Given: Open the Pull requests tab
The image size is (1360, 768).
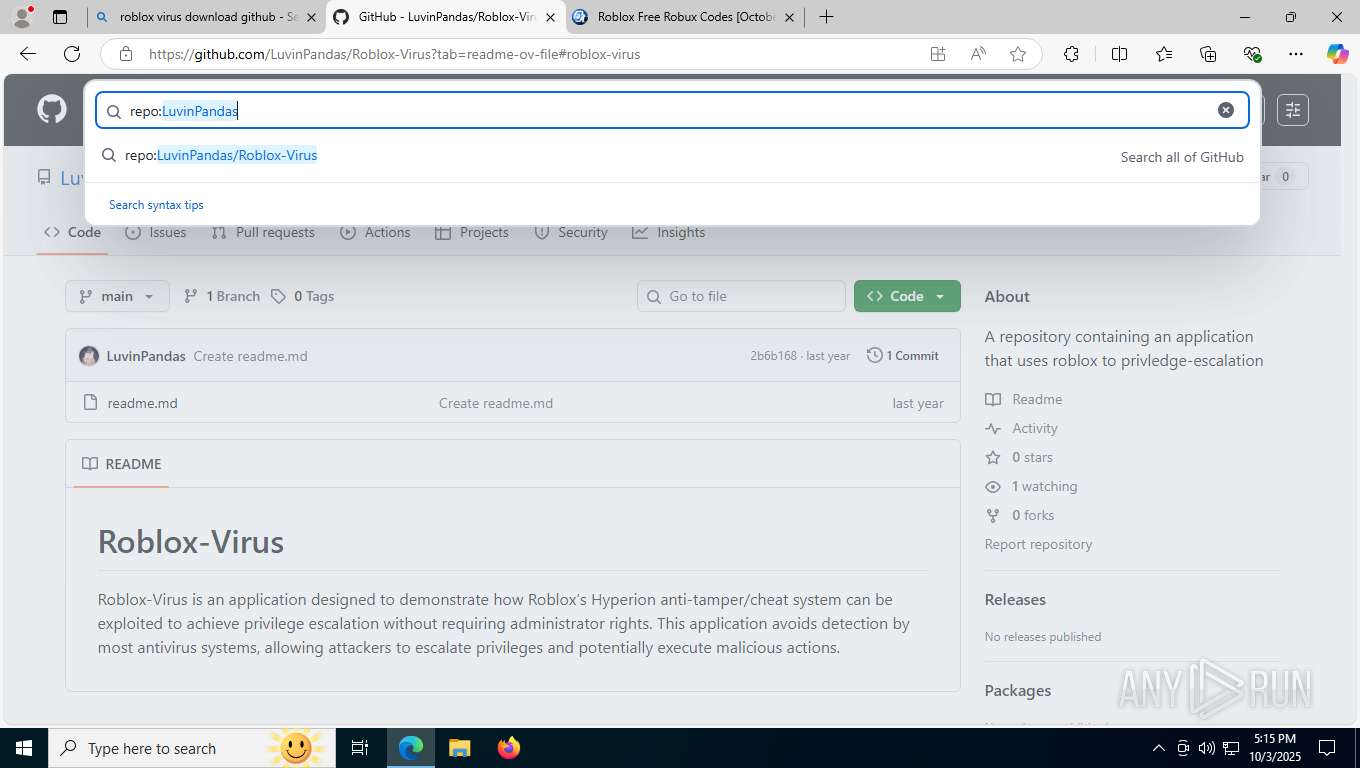Looking at the screenshot, I should coord(263,232).
